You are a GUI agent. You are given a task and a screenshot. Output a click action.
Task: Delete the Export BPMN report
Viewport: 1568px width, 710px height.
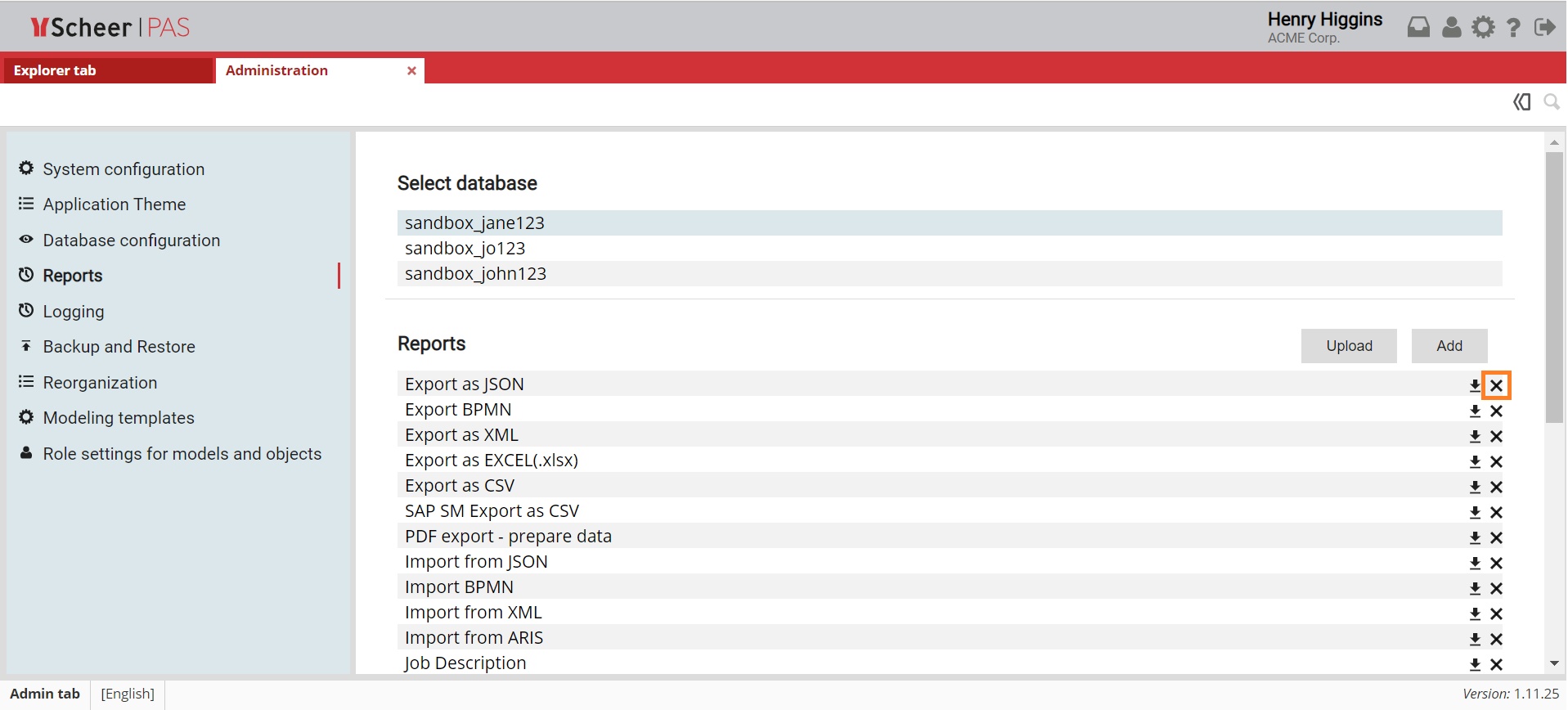click(x=1496, y=411)
